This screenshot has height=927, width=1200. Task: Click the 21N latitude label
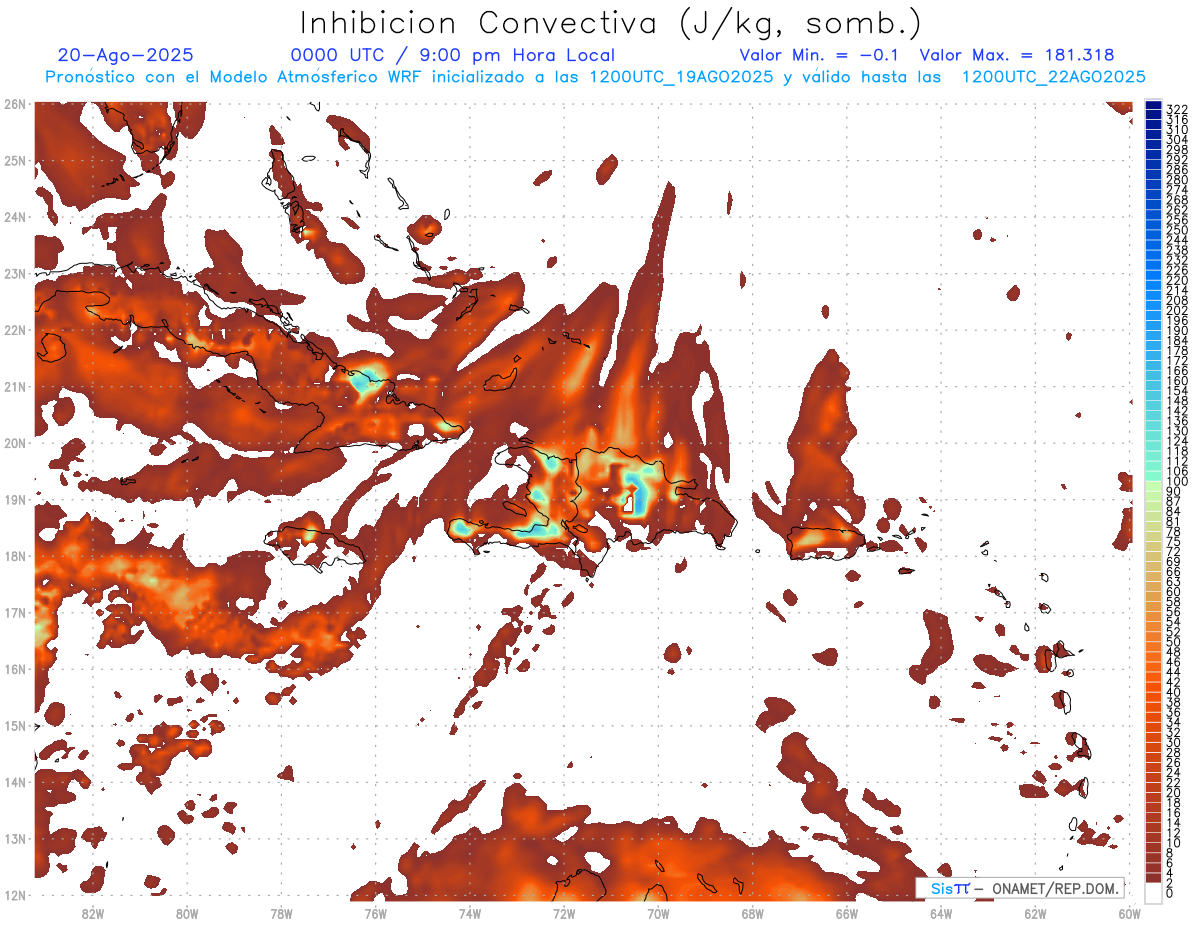click(15, 386)
